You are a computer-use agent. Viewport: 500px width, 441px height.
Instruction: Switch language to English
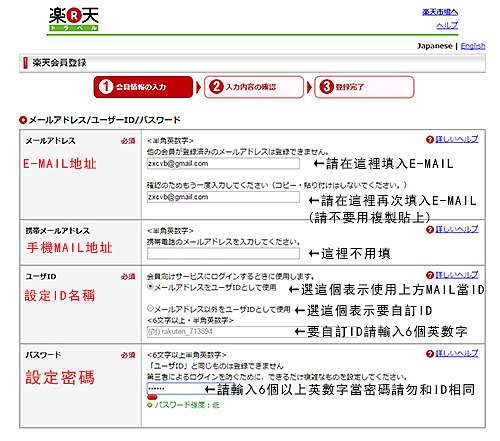pos(473,46)
